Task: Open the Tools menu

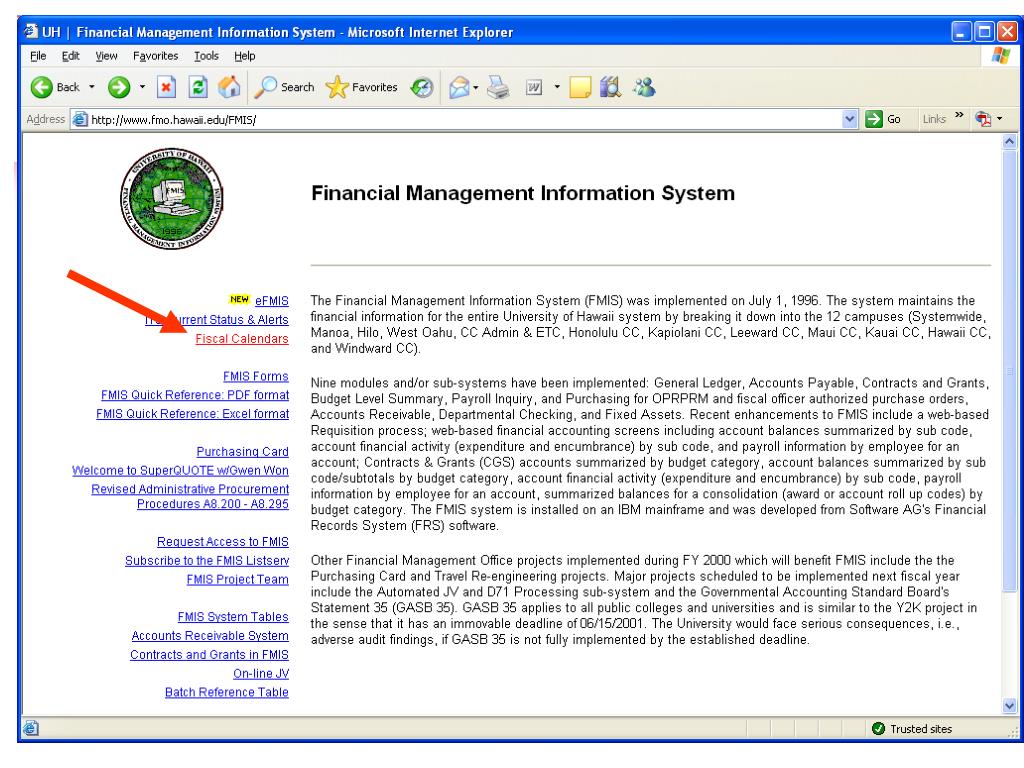Action: 206,56
